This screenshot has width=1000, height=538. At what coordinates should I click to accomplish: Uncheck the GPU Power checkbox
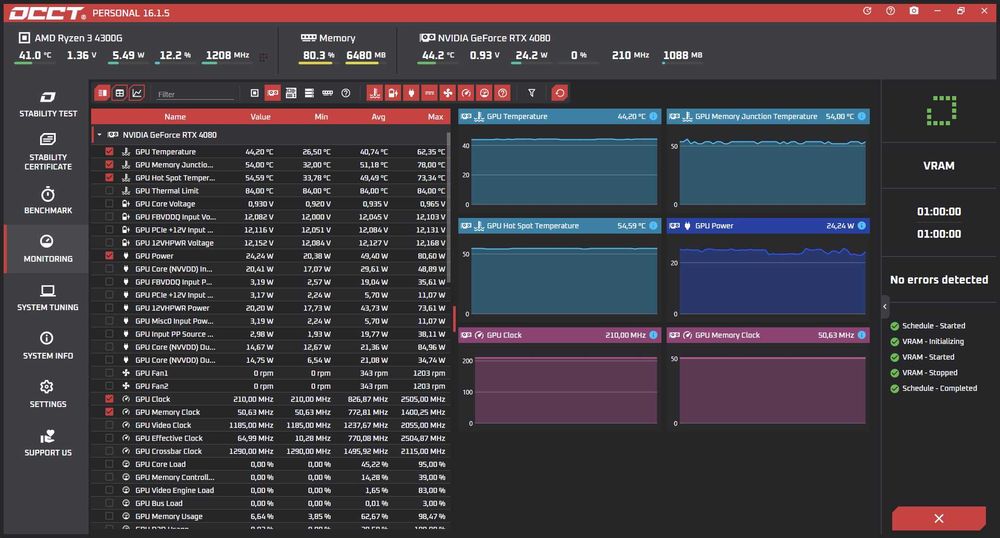coord(109,256)
